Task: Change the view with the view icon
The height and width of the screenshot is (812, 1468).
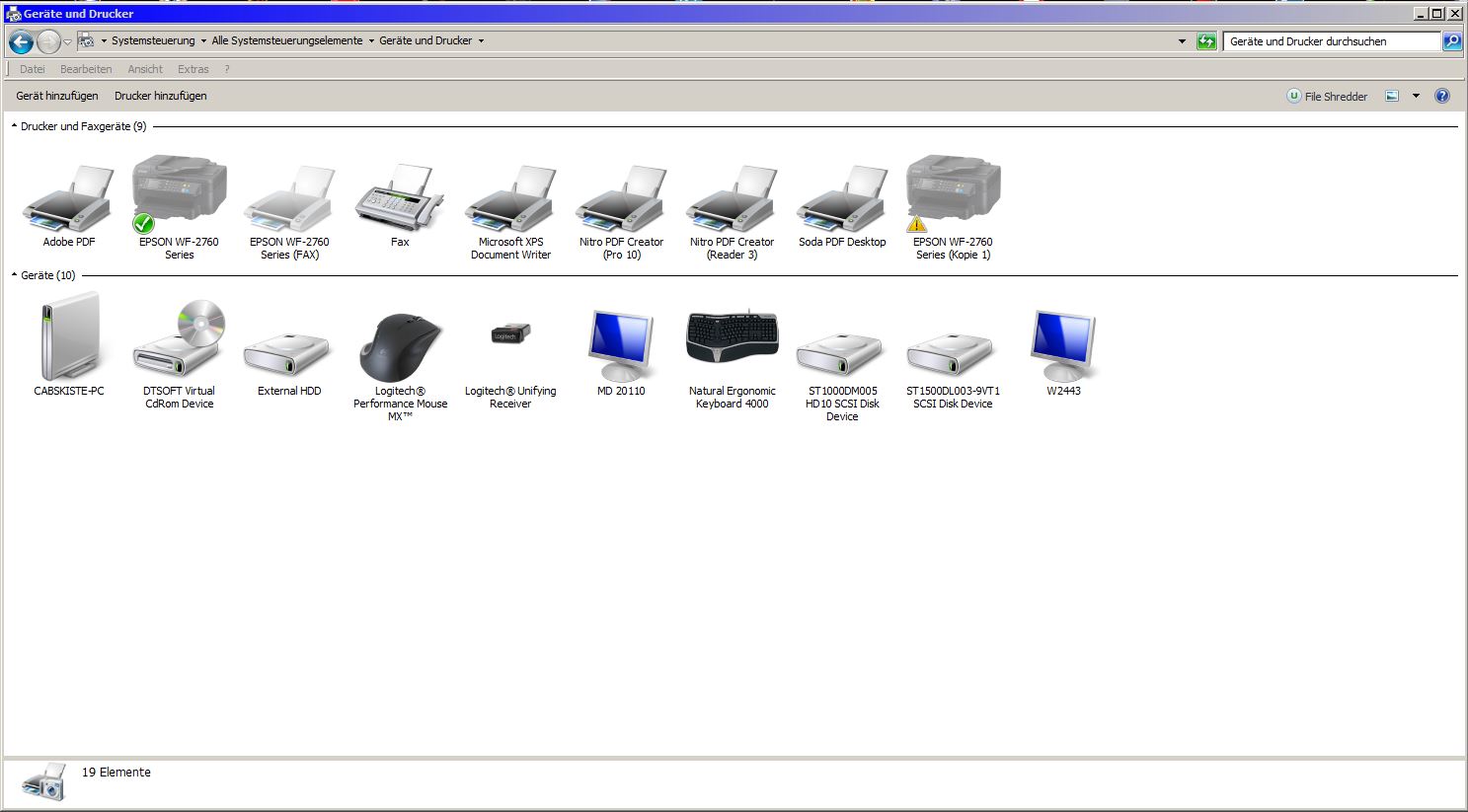Action: [1392, 96]
